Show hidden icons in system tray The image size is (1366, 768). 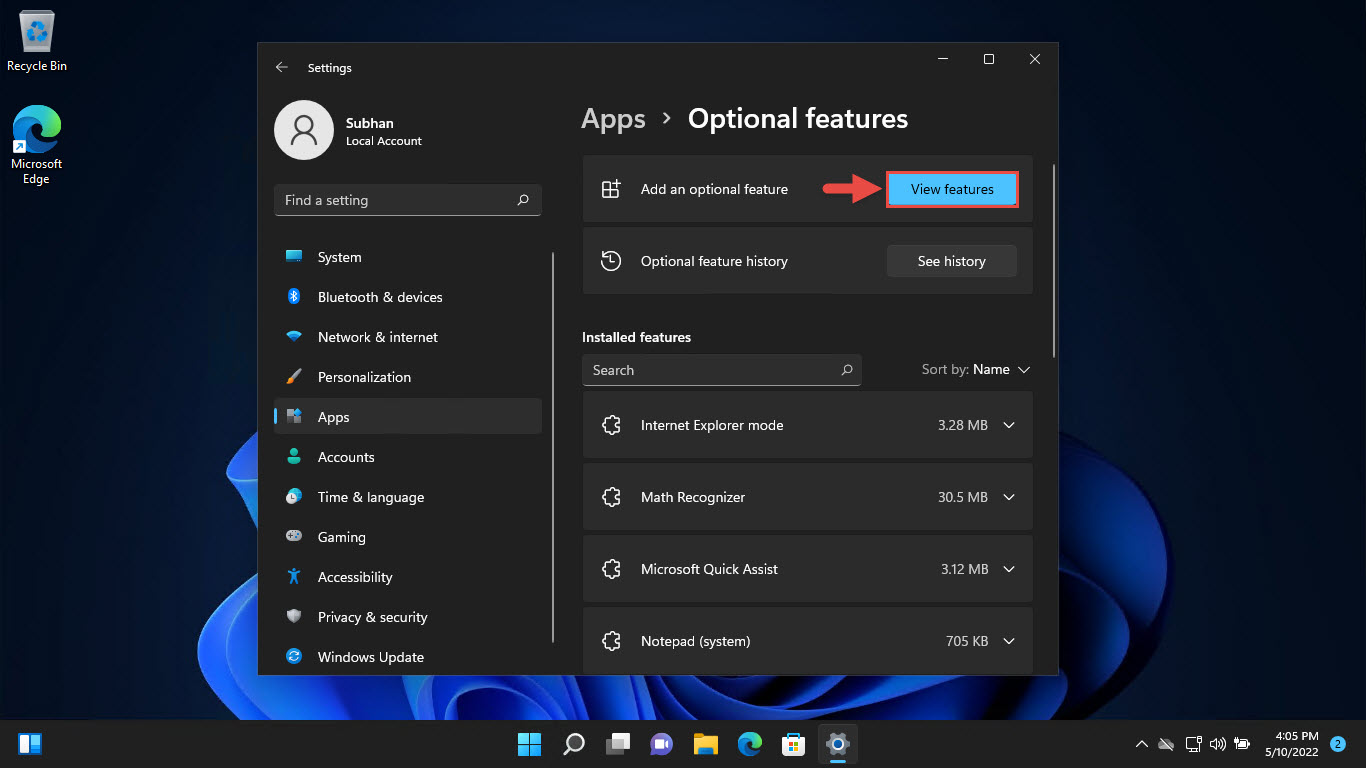(x=1141, y=744)
